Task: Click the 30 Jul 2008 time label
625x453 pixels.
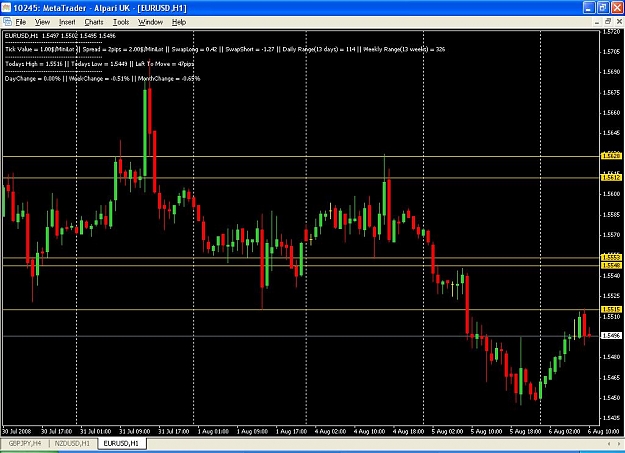Action: click(17, 431)
